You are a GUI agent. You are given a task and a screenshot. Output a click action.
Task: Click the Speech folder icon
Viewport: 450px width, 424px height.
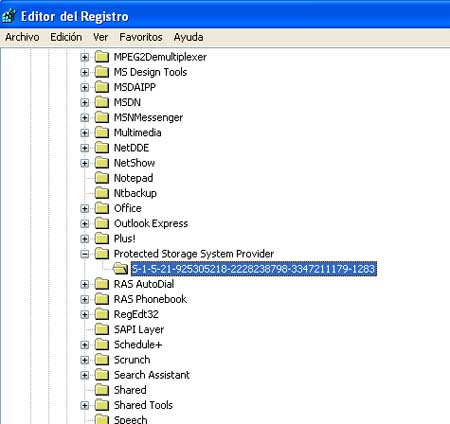tap(102, 419)
